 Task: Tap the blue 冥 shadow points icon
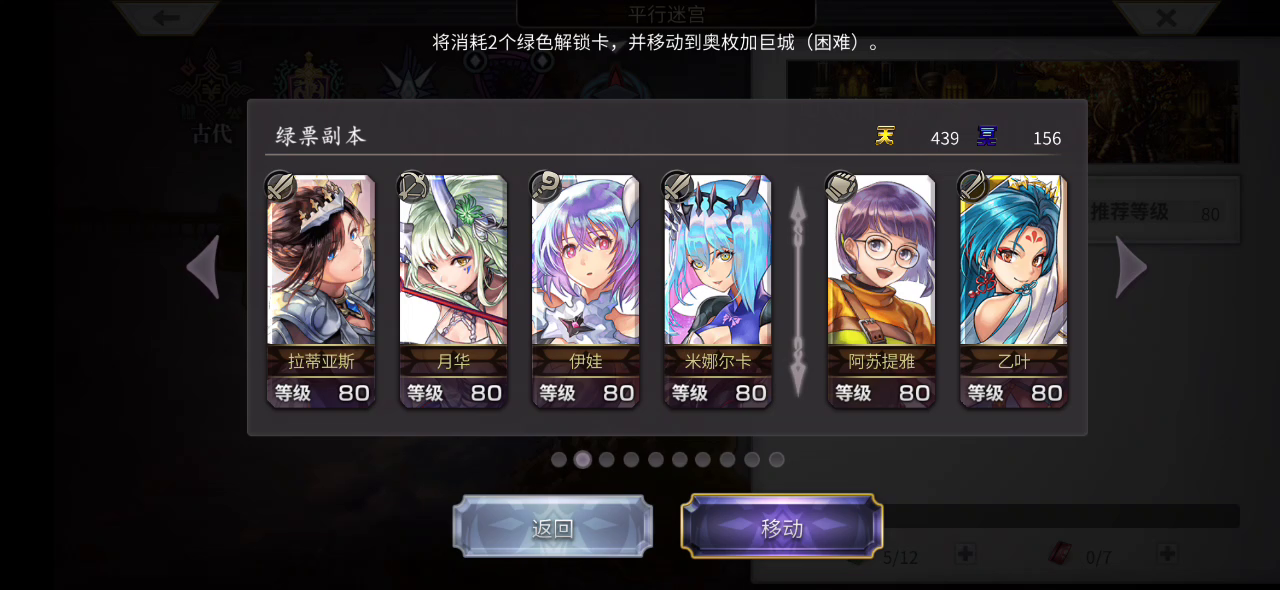(x=987, y=136)
